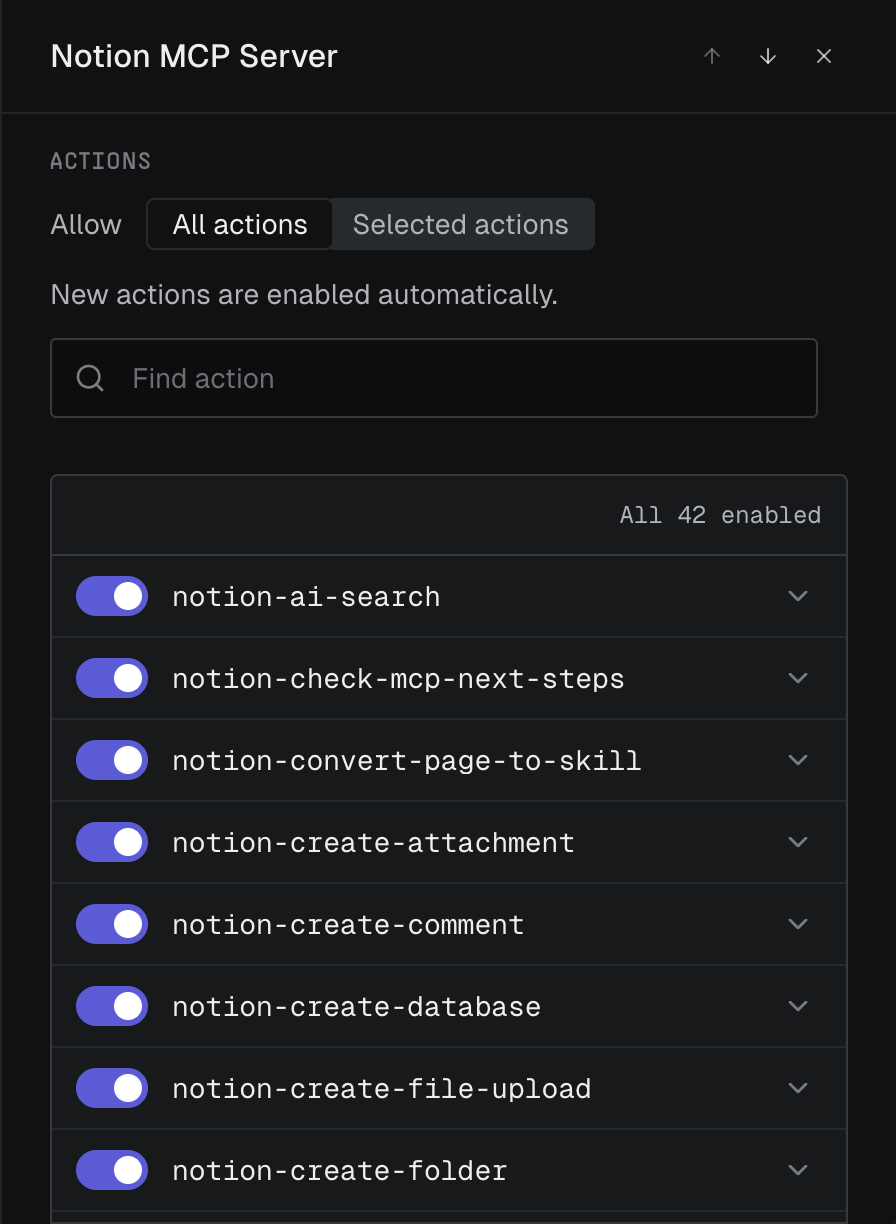Viewport: 896px width, 1224px height.
Task: Click the notion-create-folder label
Action: (340, 1171)
